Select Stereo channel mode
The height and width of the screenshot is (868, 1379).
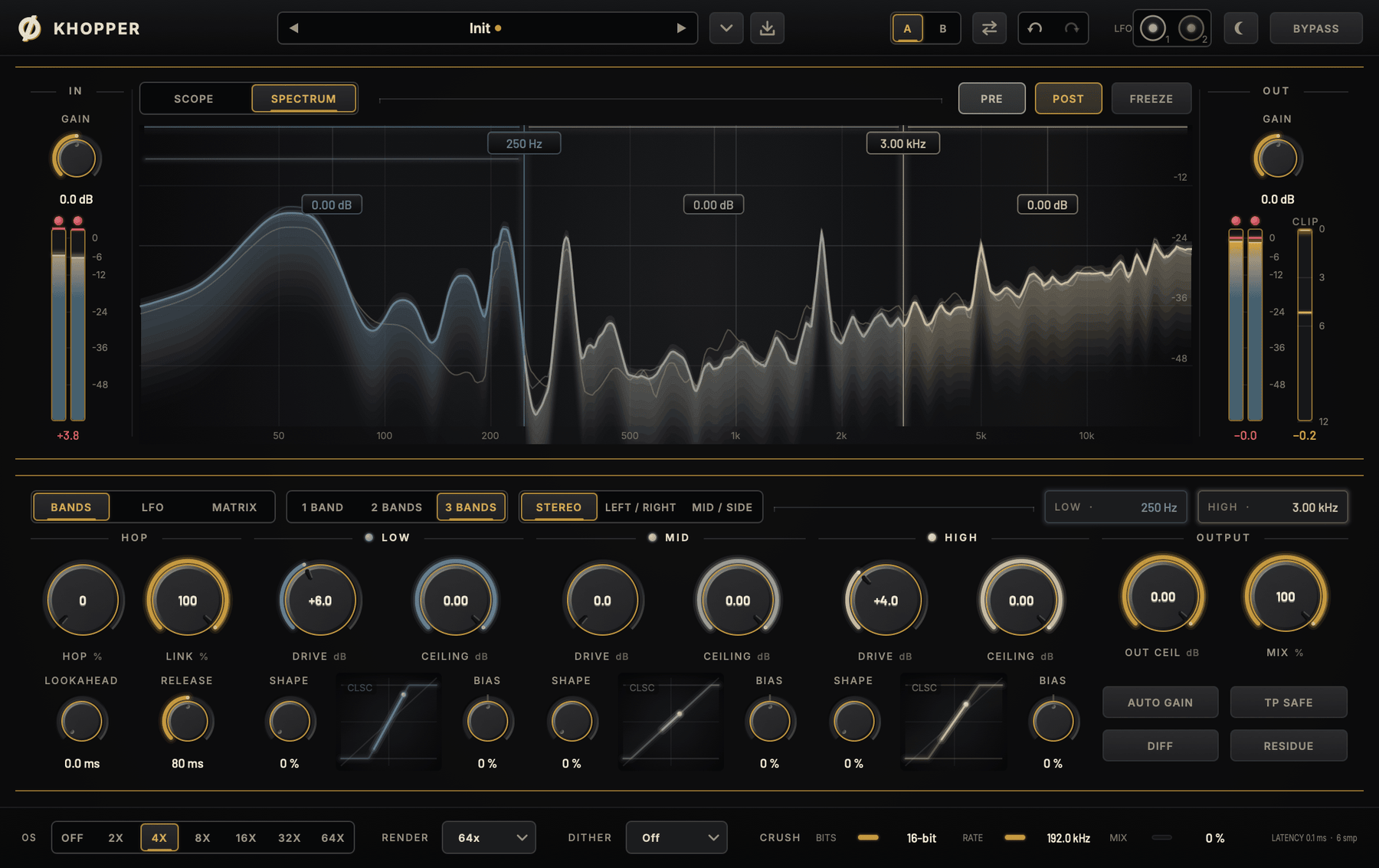tap(558, 507)
